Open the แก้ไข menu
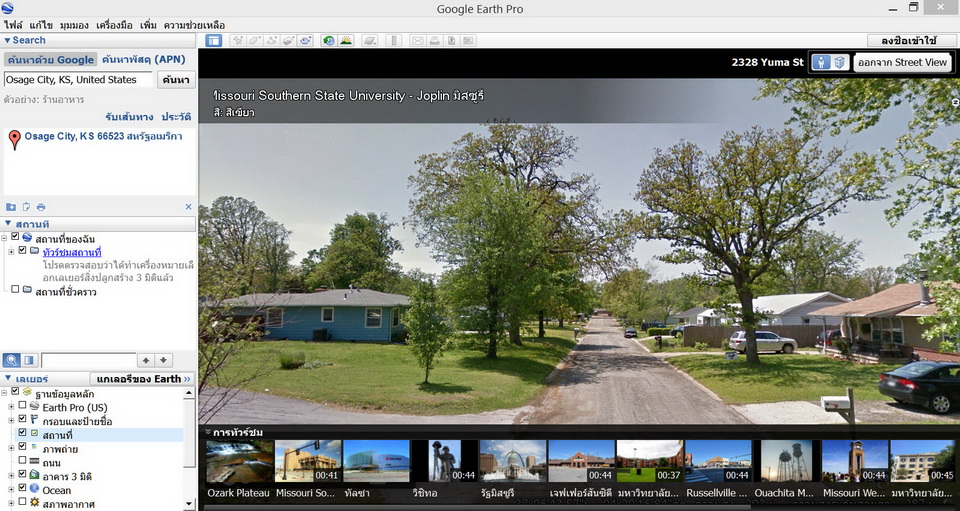 (x=41, y=25)
